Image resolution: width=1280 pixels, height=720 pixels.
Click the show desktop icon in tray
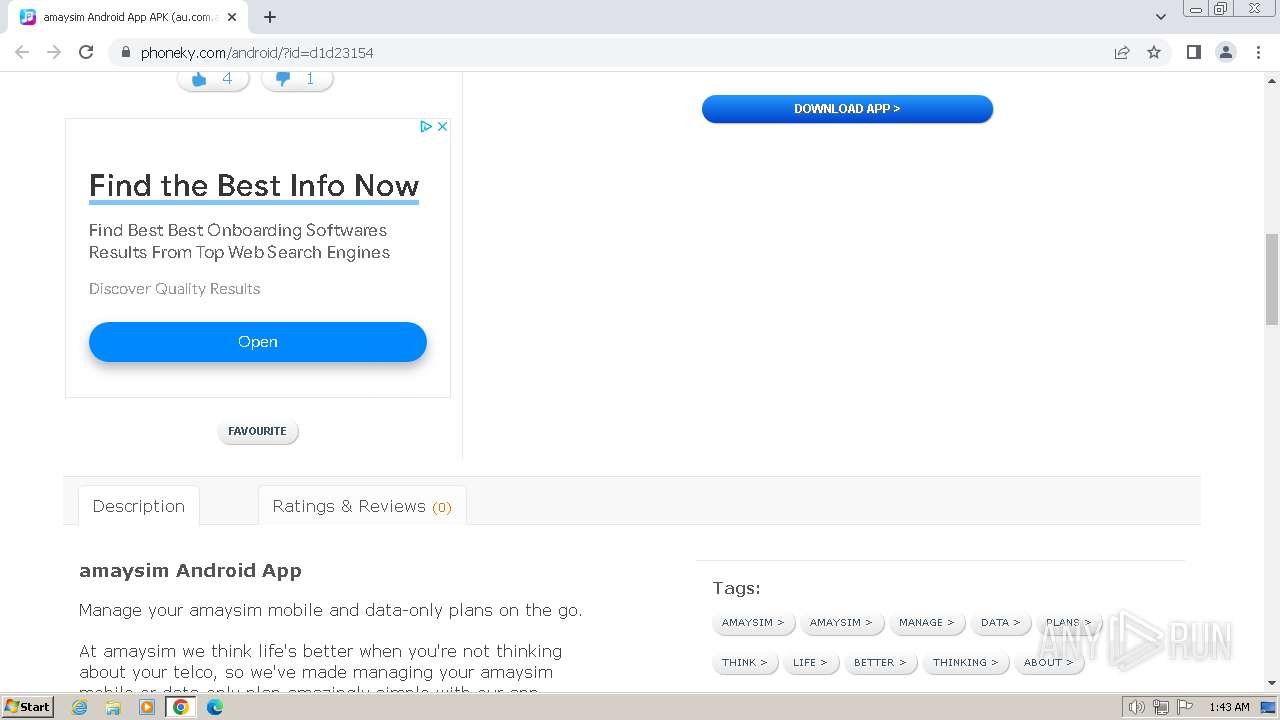point(1269,707)
